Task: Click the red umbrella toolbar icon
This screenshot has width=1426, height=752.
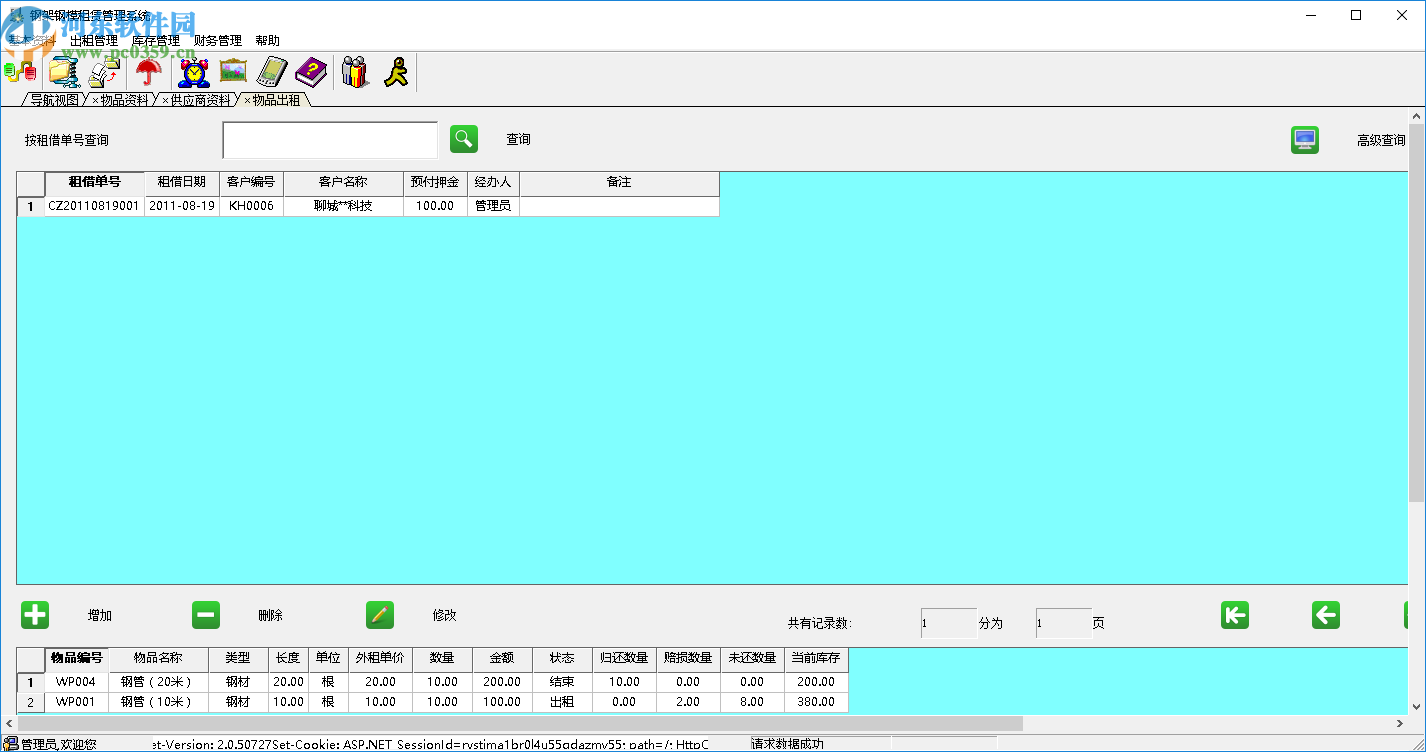Action: click(x=149, y=72)
